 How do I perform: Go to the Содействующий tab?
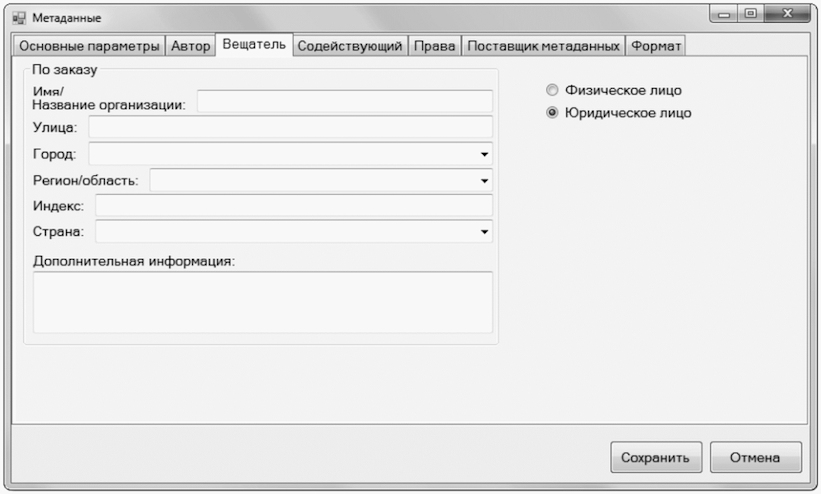pyautogui.click(x=350, y=46)
